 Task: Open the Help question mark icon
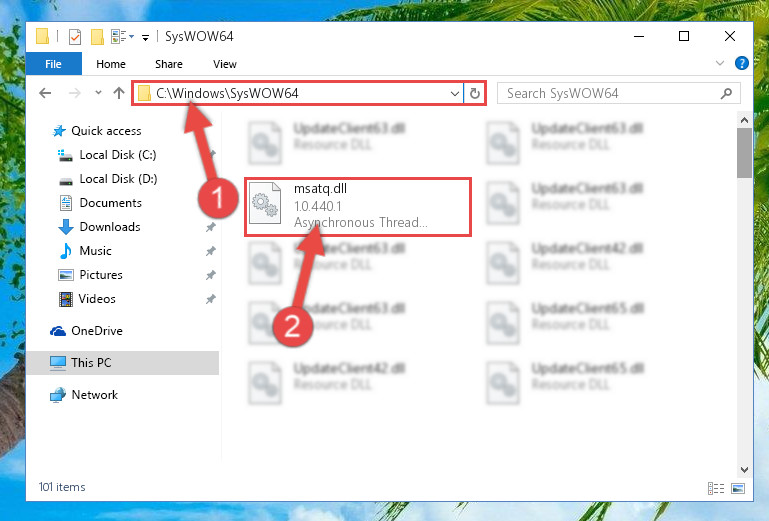(742, 63)
